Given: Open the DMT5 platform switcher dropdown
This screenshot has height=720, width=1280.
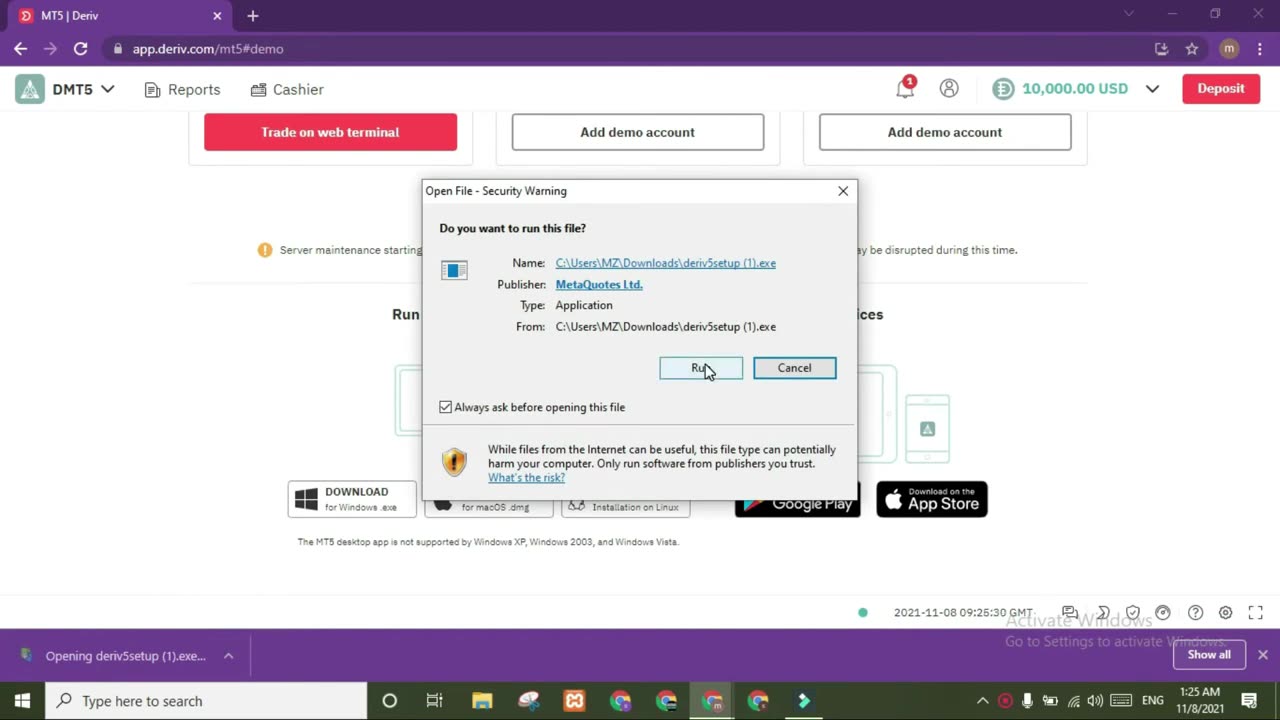Looking at the screenshot, I should (84, 89).
